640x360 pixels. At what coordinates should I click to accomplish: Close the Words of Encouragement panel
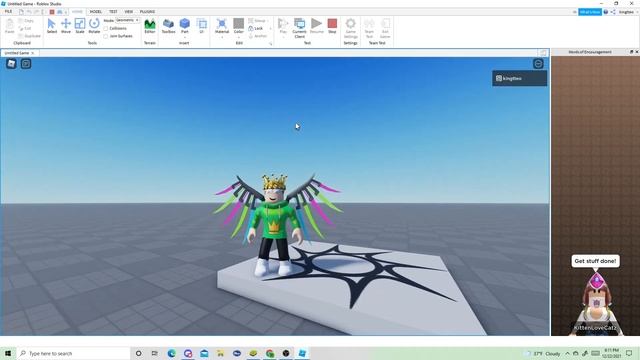point(636,52)
